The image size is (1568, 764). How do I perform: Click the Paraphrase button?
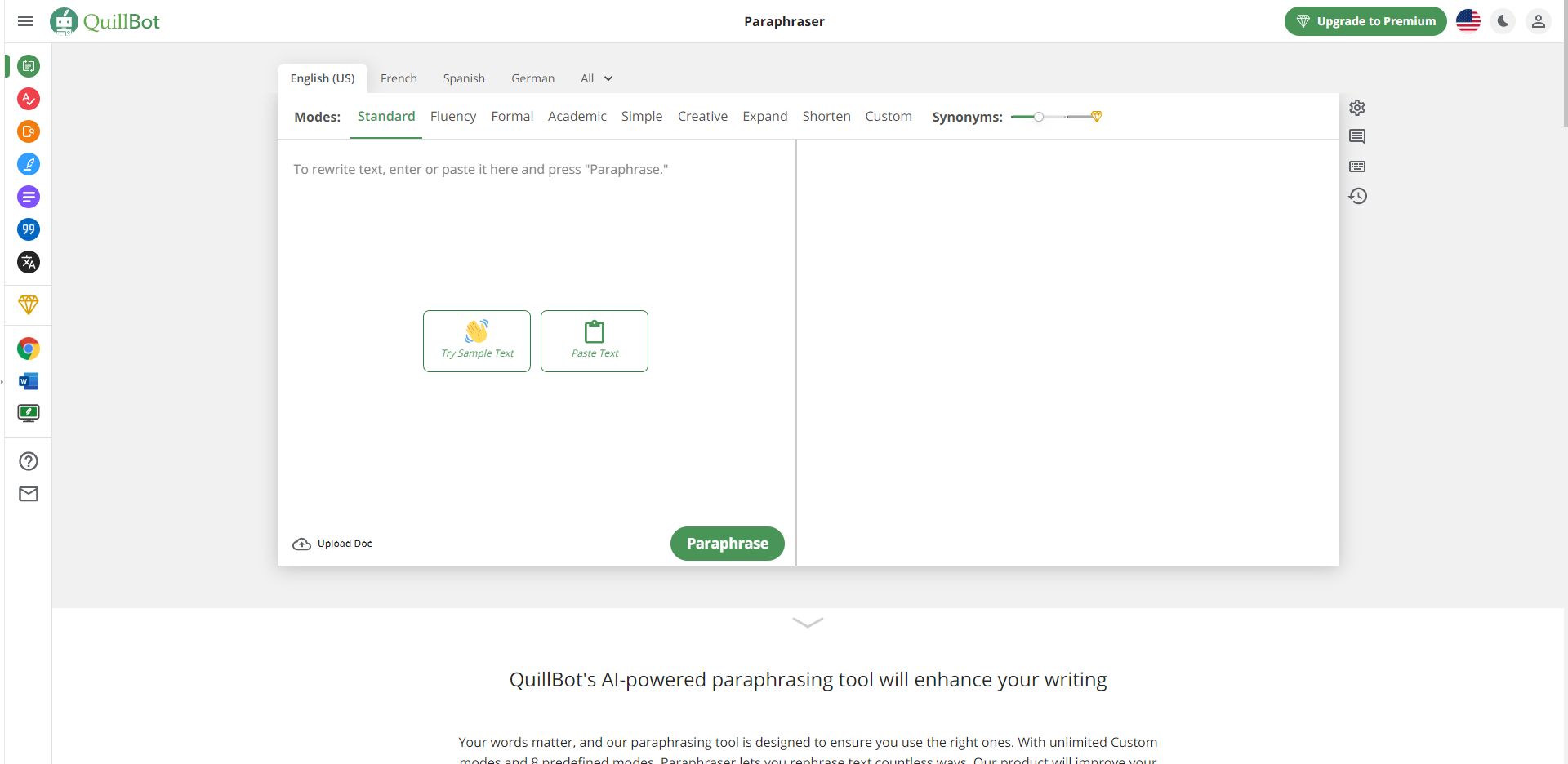727,544
